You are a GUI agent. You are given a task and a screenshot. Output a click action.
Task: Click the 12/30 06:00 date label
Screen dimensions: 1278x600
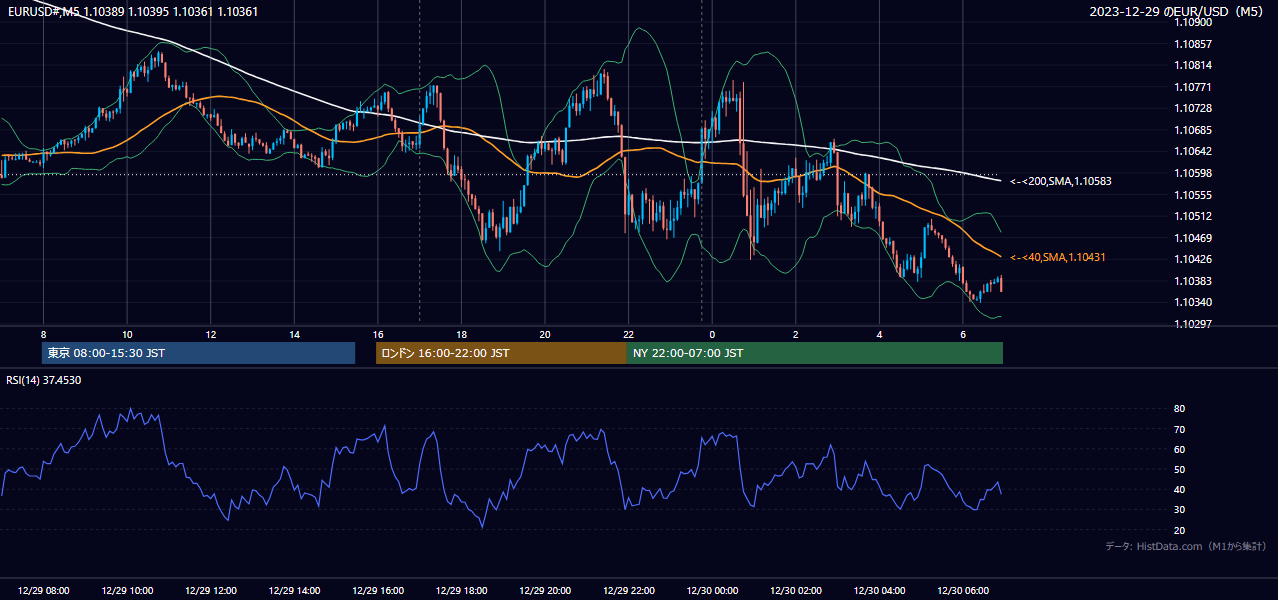pos(962,591)
